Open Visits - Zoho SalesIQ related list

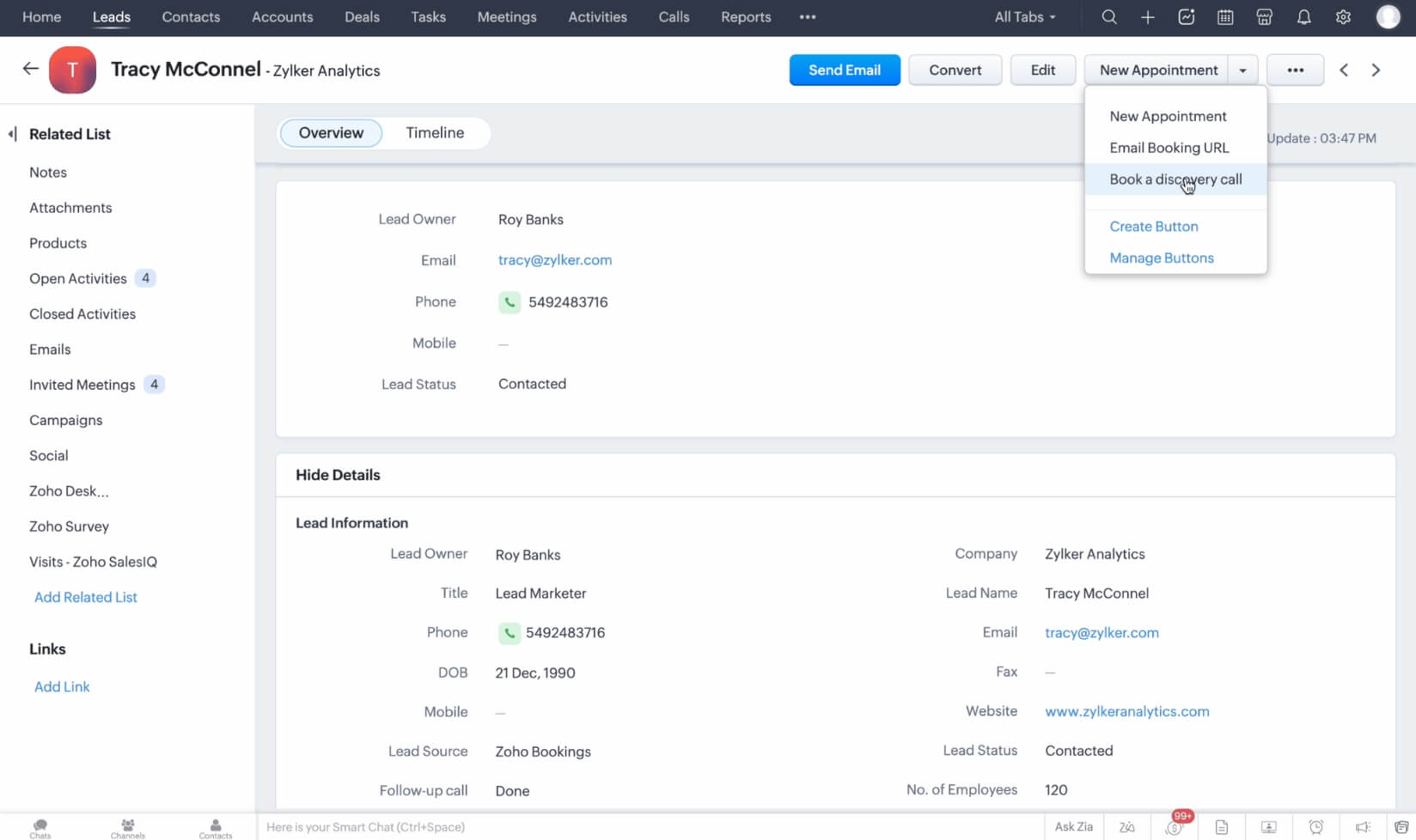click(93, 562)
